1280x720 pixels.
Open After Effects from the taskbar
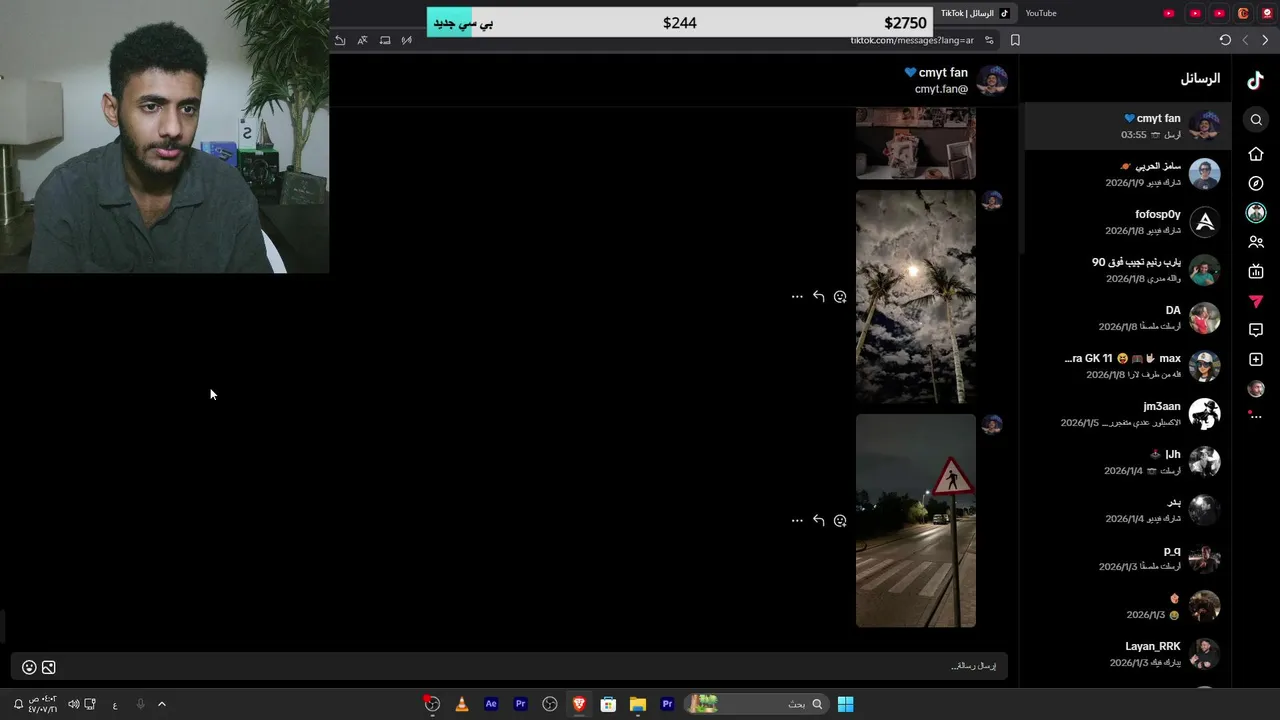491,704
